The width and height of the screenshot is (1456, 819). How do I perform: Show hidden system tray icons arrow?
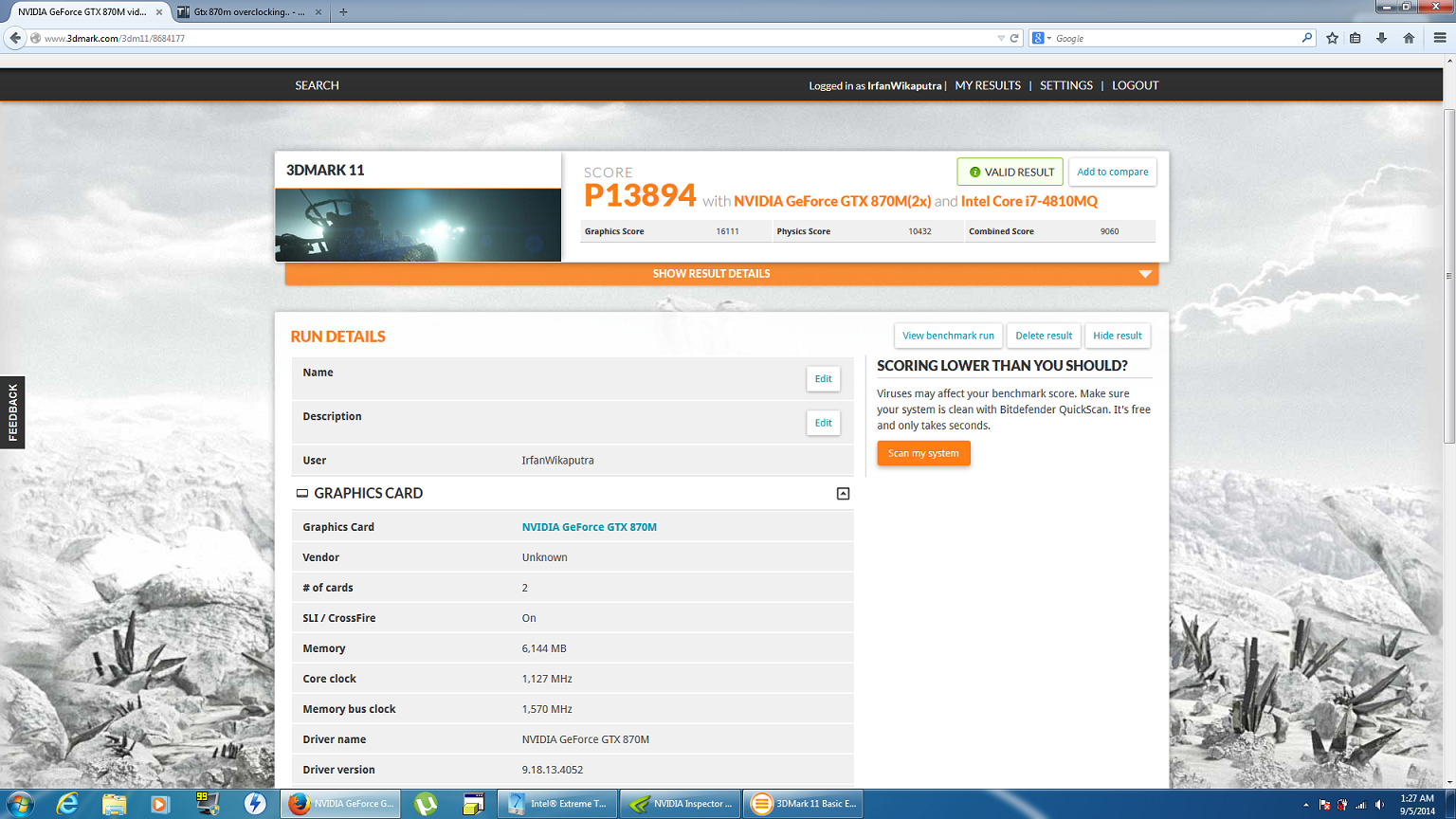pyautogui.click(x=1306, y=805)
